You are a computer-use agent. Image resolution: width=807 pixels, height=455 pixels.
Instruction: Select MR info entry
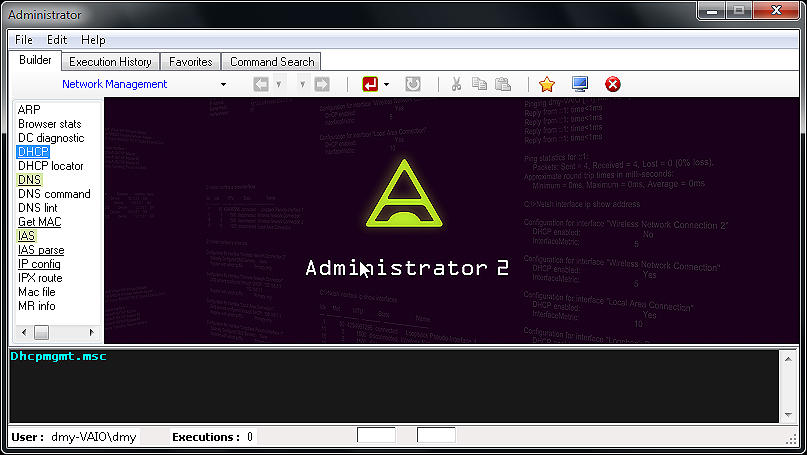(x=37, y=306)
